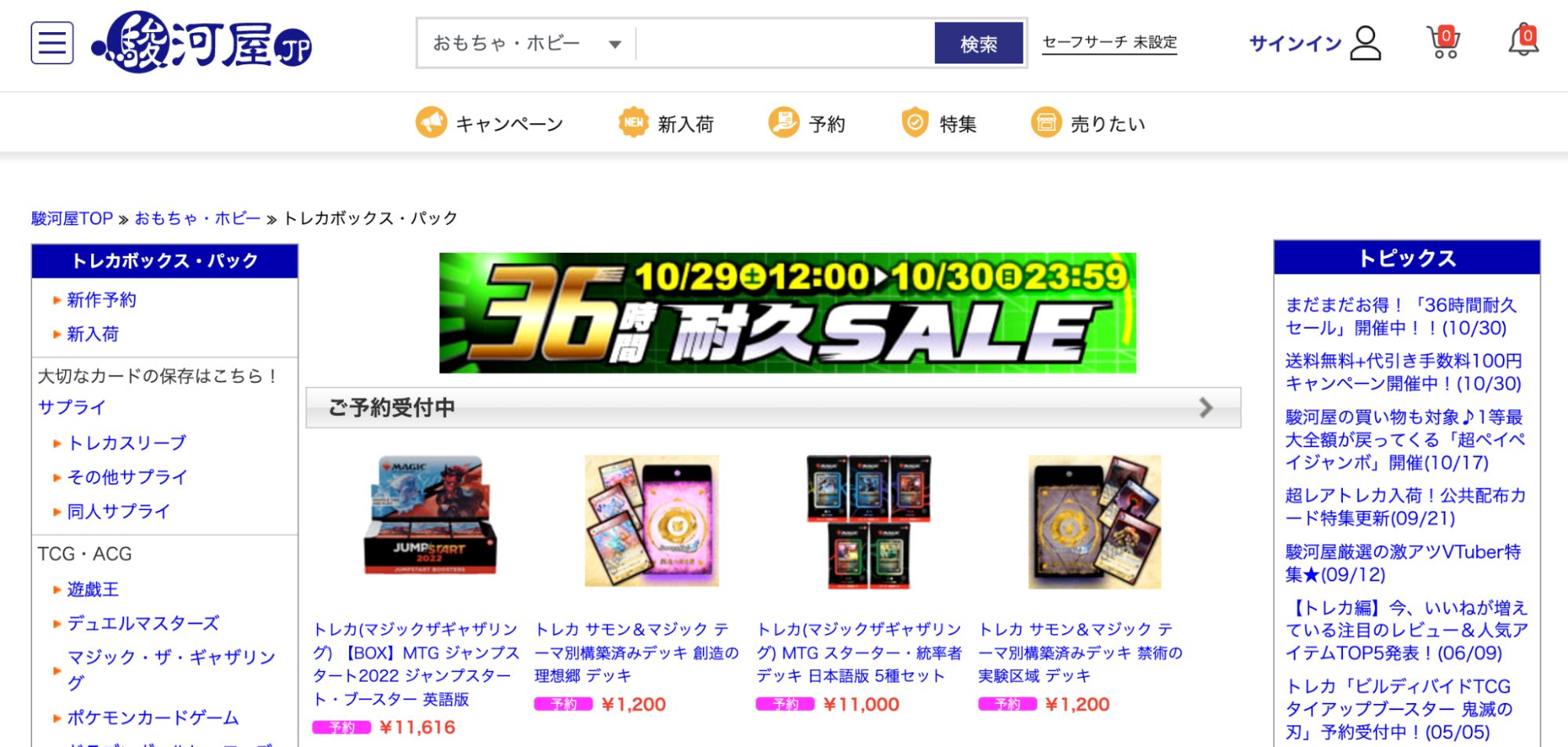
Task: Click the 予約 reservation icon
Action: click(784, 122)
